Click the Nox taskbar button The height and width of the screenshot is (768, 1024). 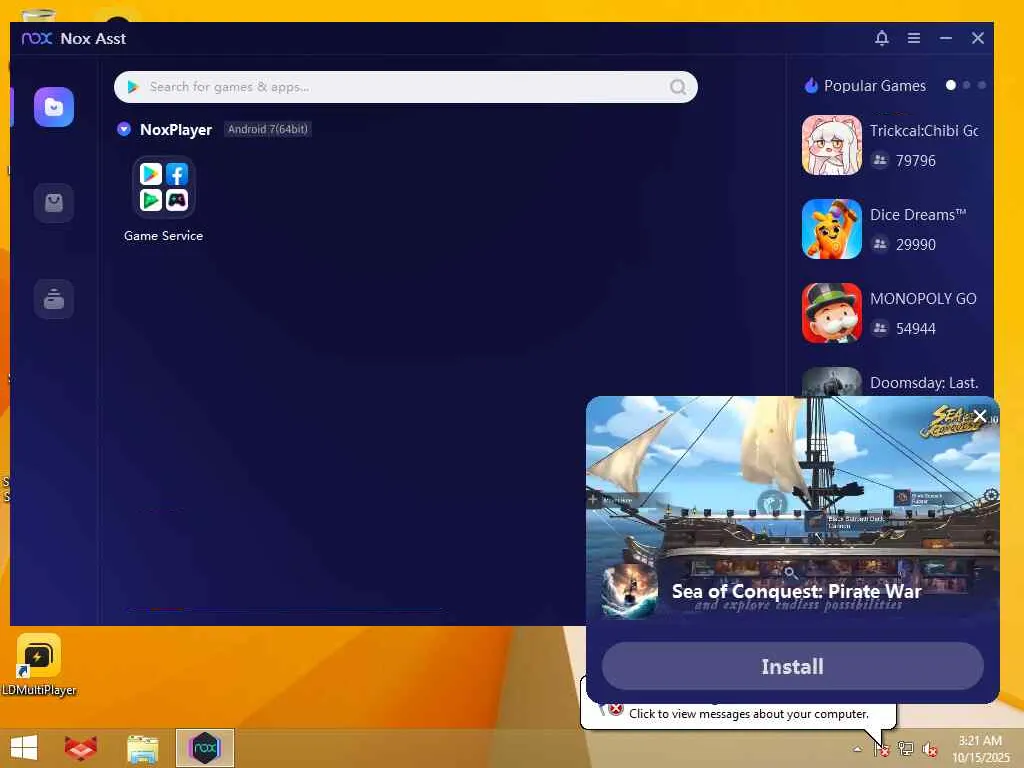pos(204,748)
